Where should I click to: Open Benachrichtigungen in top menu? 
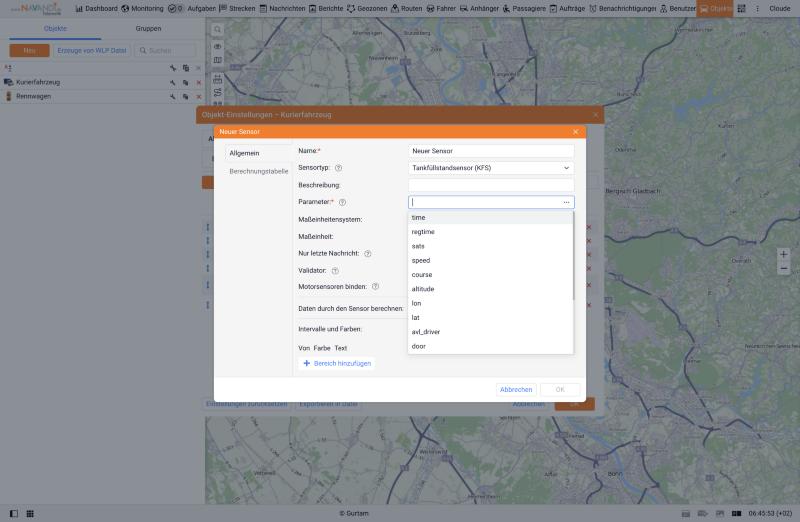(622, 9)
